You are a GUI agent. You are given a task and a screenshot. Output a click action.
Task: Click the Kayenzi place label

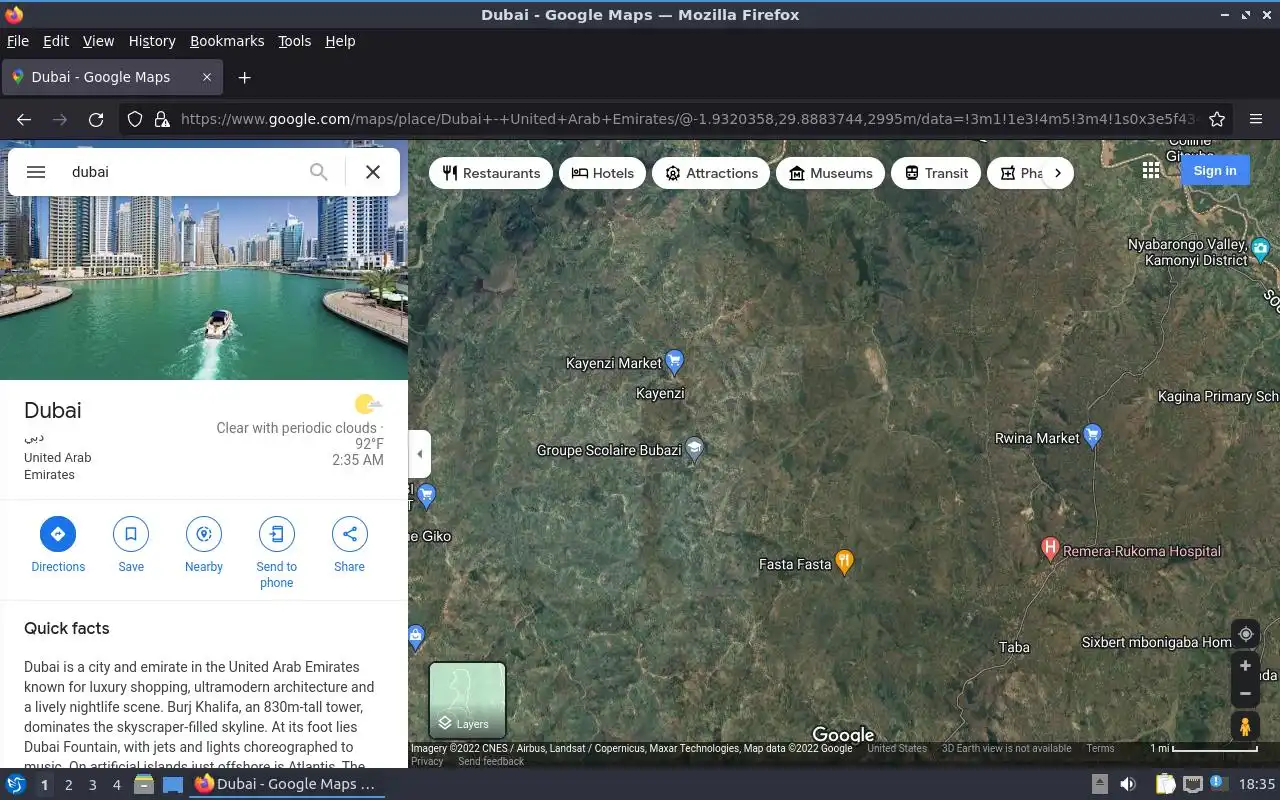[x=660, y=394]
